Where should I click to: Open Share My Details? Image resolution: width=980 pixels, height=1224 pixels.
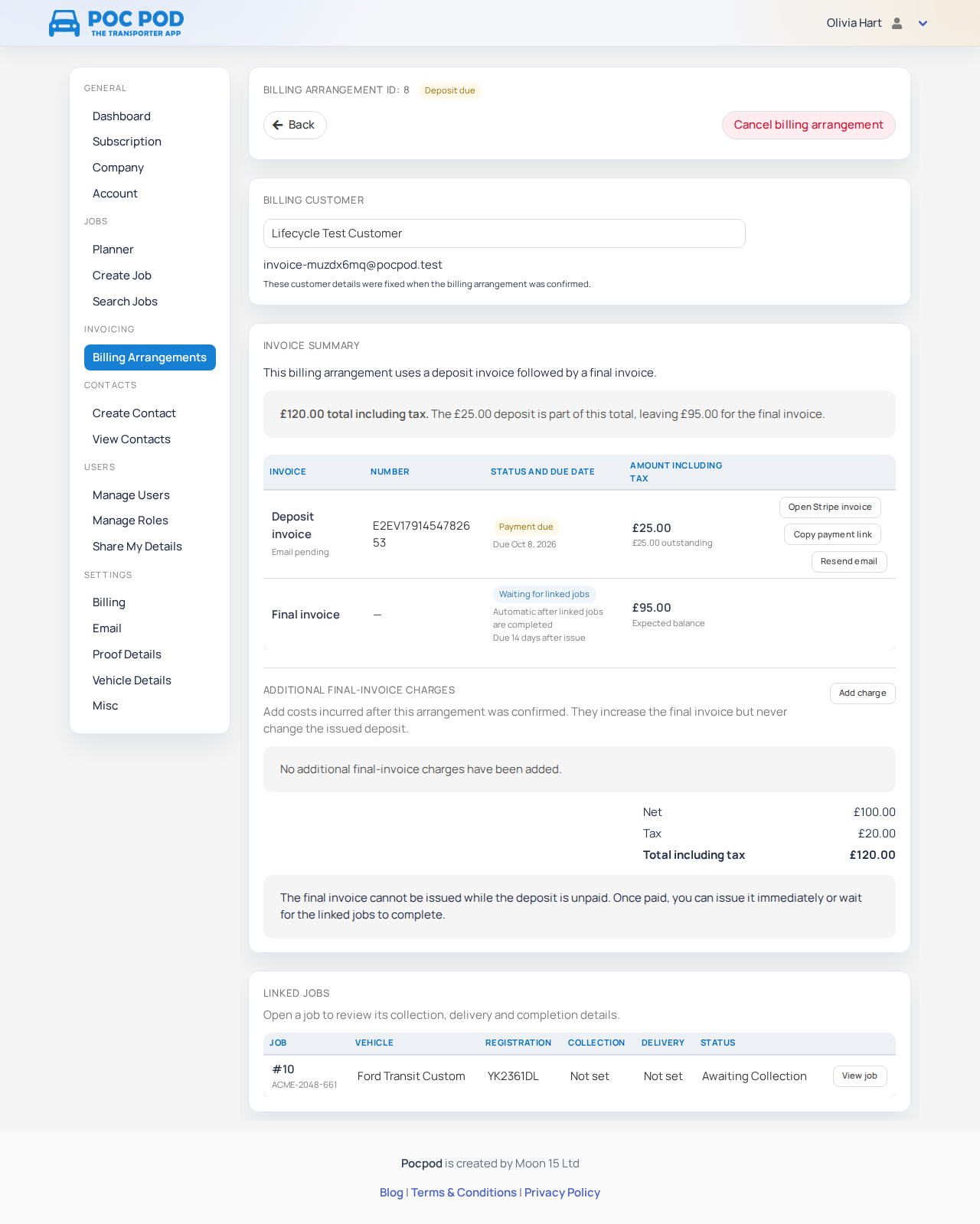click(x=137, y=547)
